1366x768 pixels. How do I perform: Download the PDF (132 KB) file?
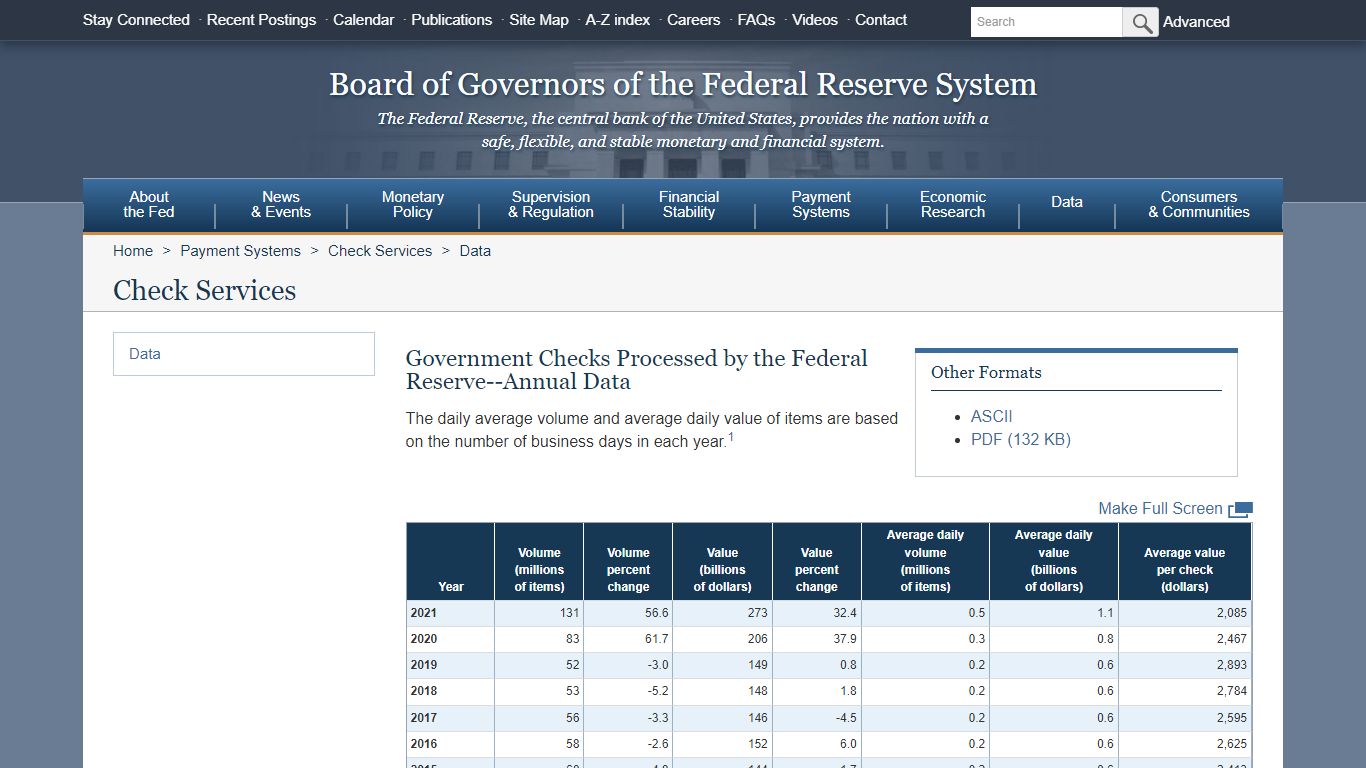pyautogui.click(x=1021, y=439)
